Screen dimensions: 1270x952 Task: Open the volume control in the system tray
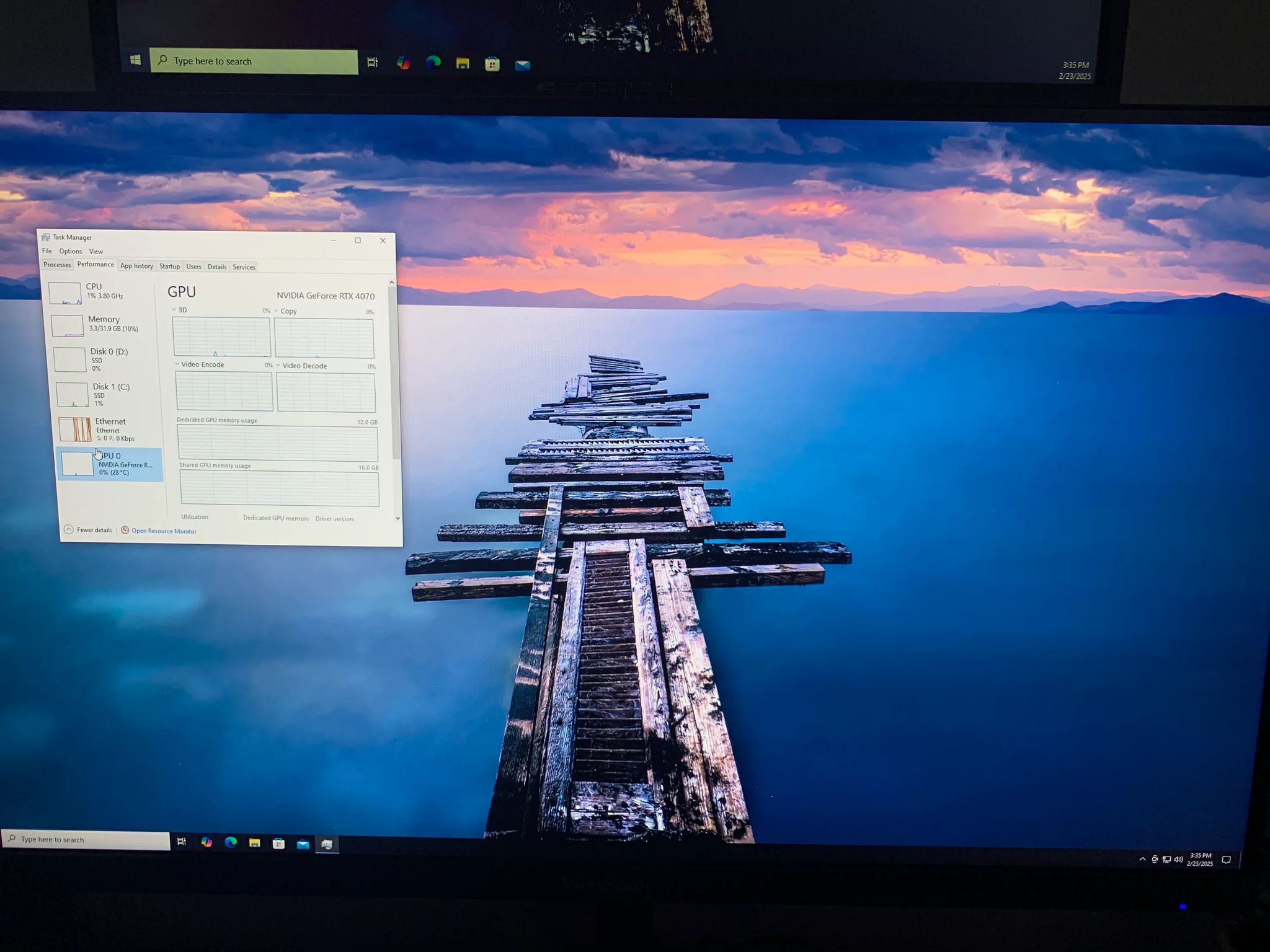pyautogui.click(x=1178, y=860)
